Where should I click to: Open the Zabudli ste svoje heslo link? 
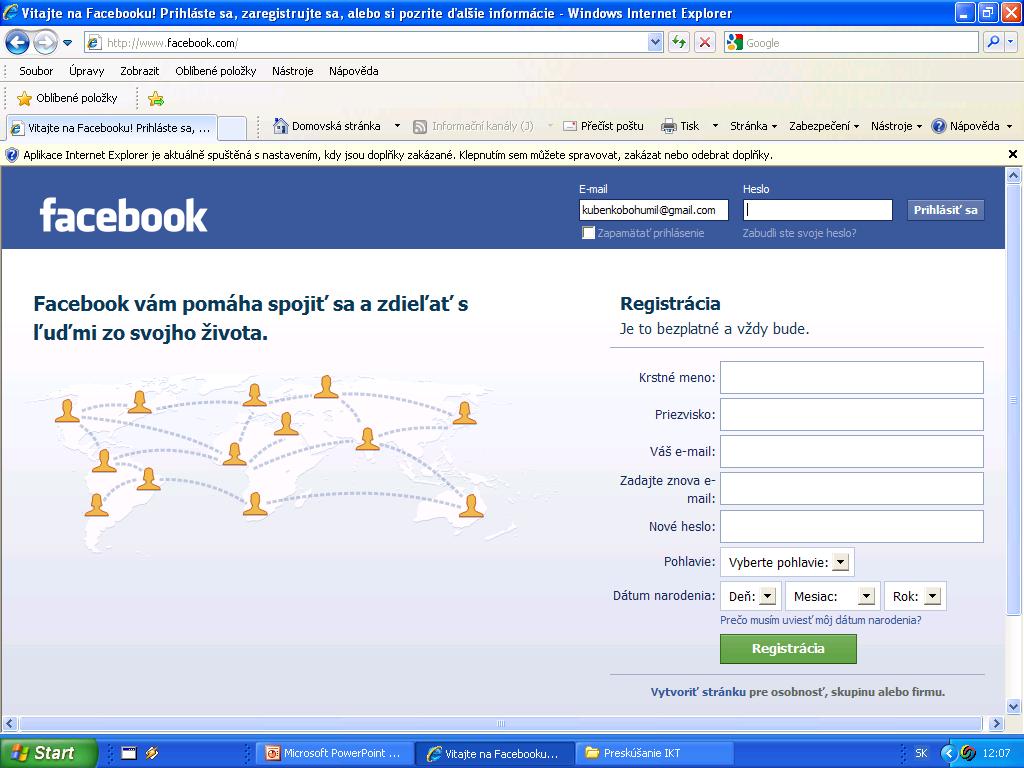click(799, 233)
